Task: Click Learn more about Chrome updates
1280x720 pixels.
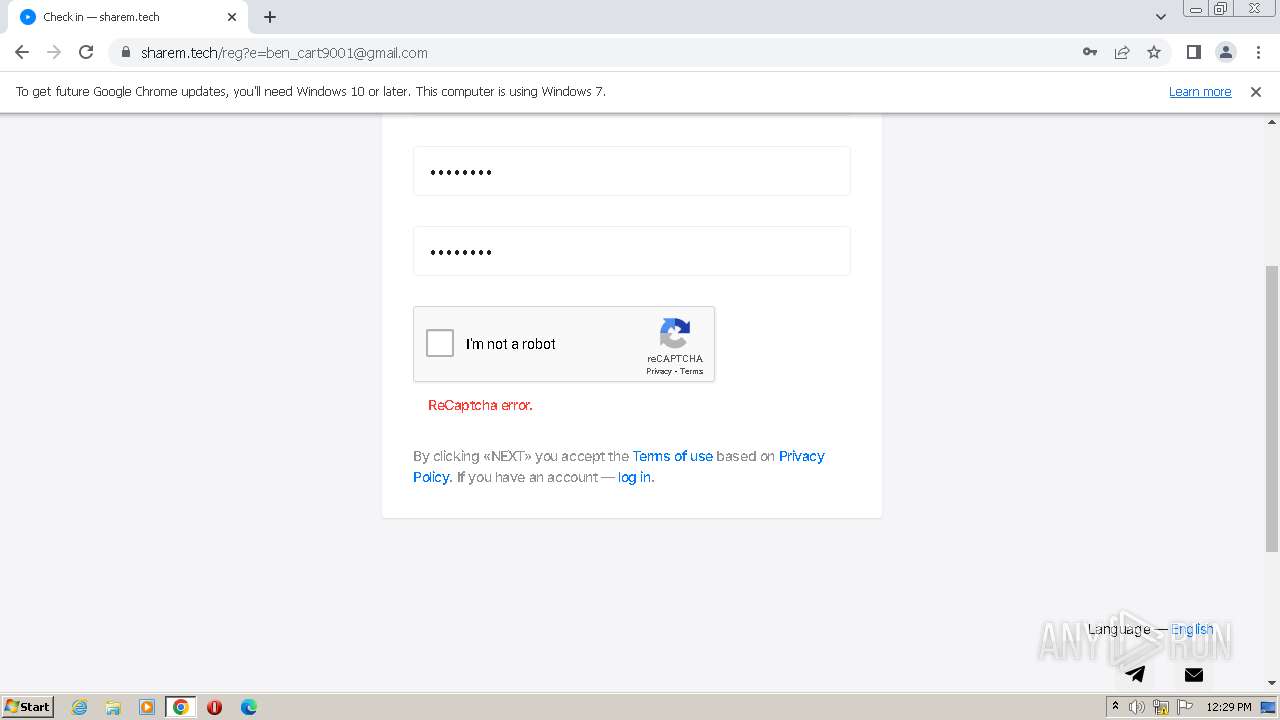Action: (1200, 91)
